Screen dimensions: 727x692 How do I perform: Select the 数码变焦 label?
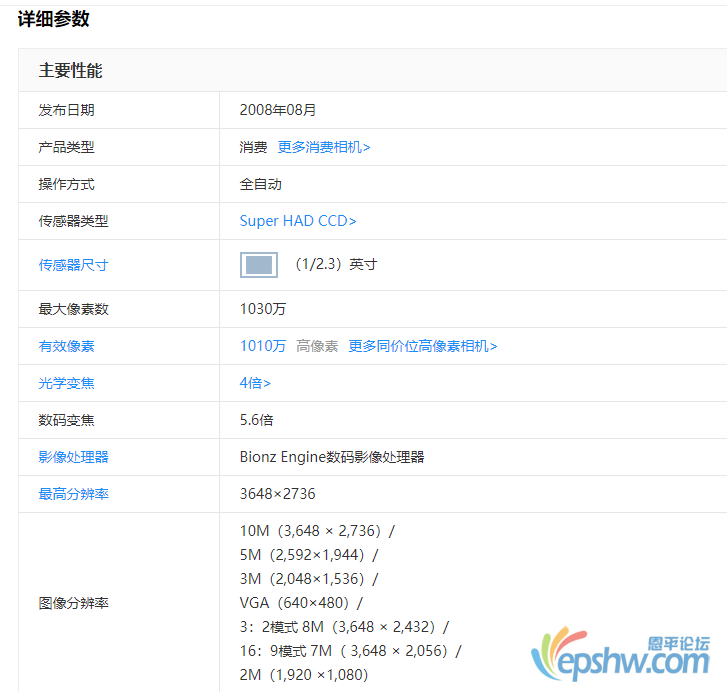[x=66, y=420]
